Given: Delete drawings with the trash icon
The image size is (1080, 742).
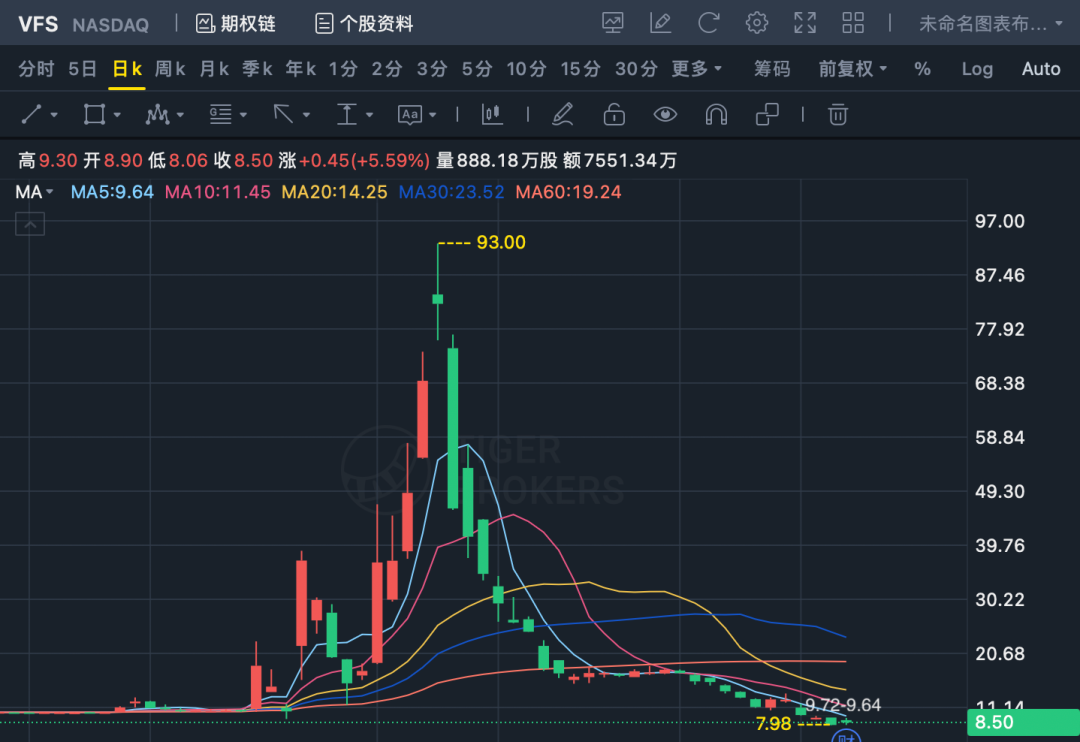Looking at the screenshot, I should (x=838, y=115).
